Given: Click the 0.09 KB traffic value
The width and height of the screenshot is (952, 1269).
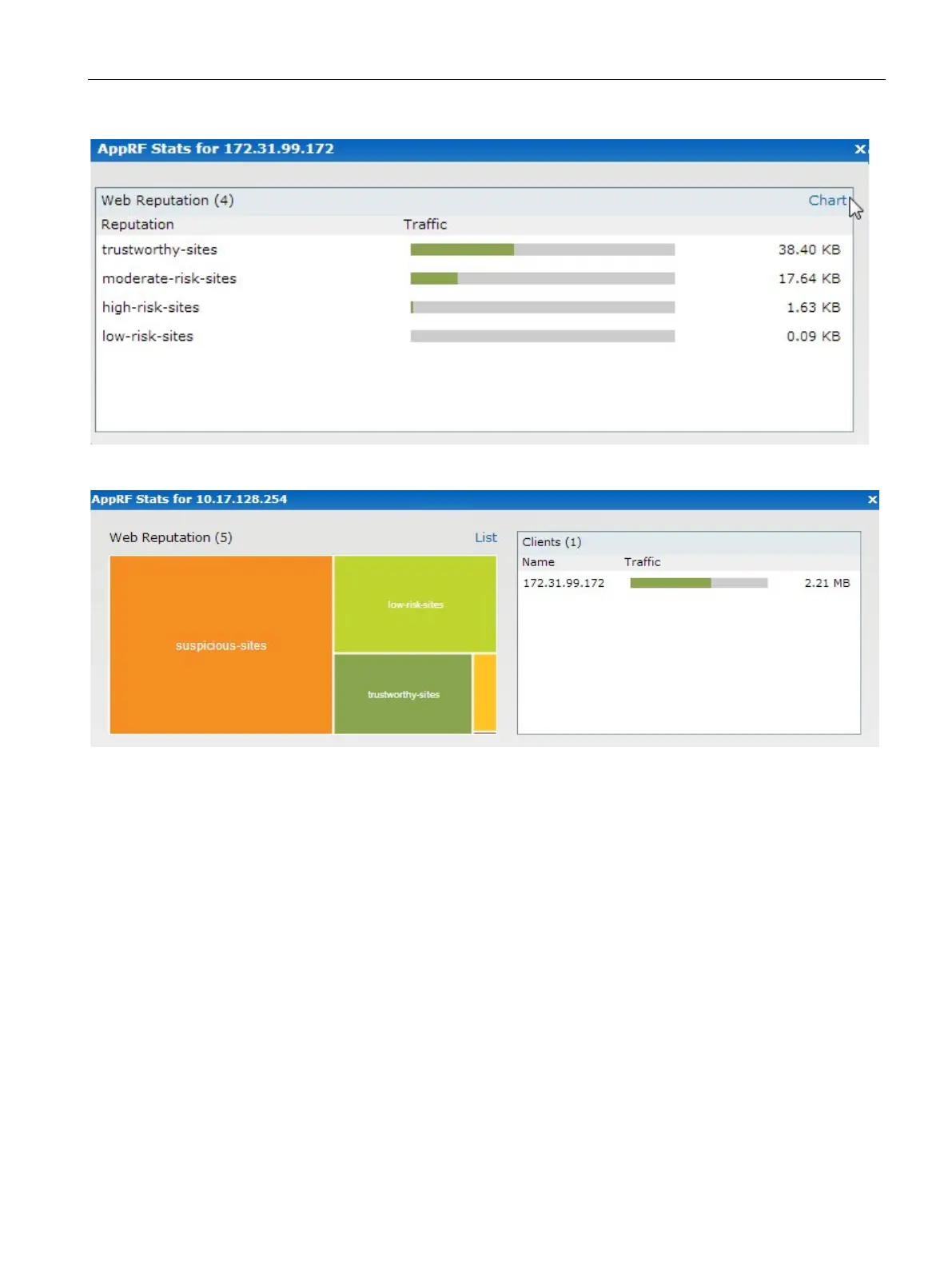Looking at the screenshot, I should pos(813,336).
